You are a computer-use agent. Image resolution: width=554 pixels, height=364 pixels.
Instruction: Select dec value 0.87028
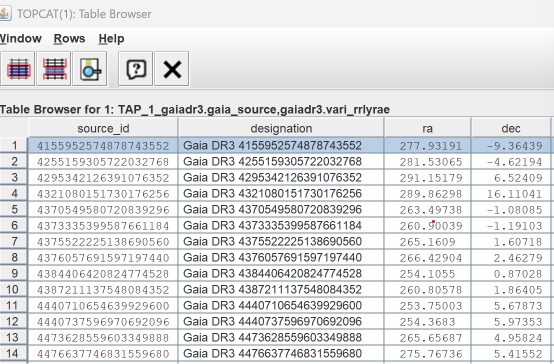(511, 274)
